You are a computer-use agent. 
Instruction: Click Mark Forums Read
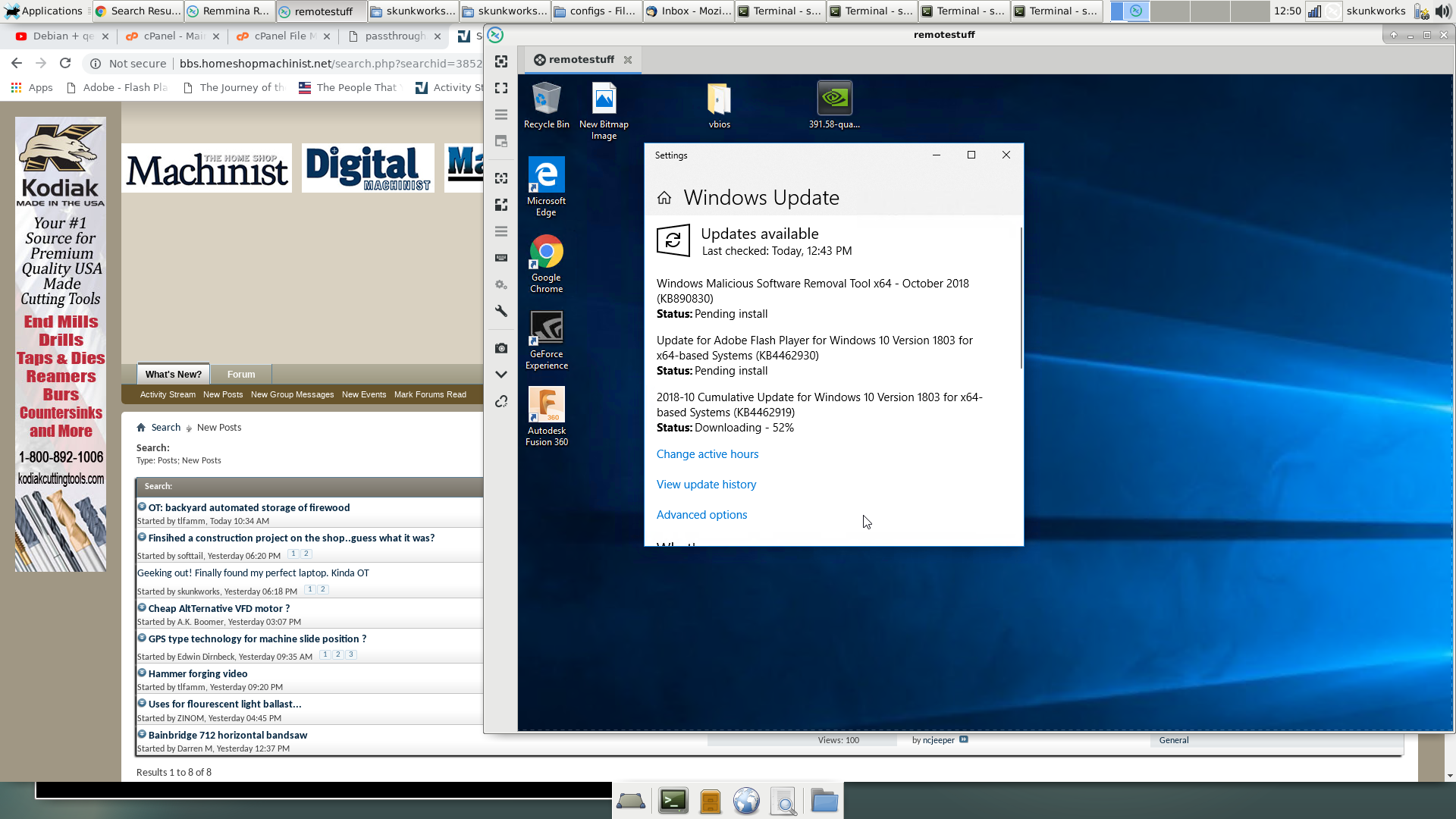coord(430,394)
